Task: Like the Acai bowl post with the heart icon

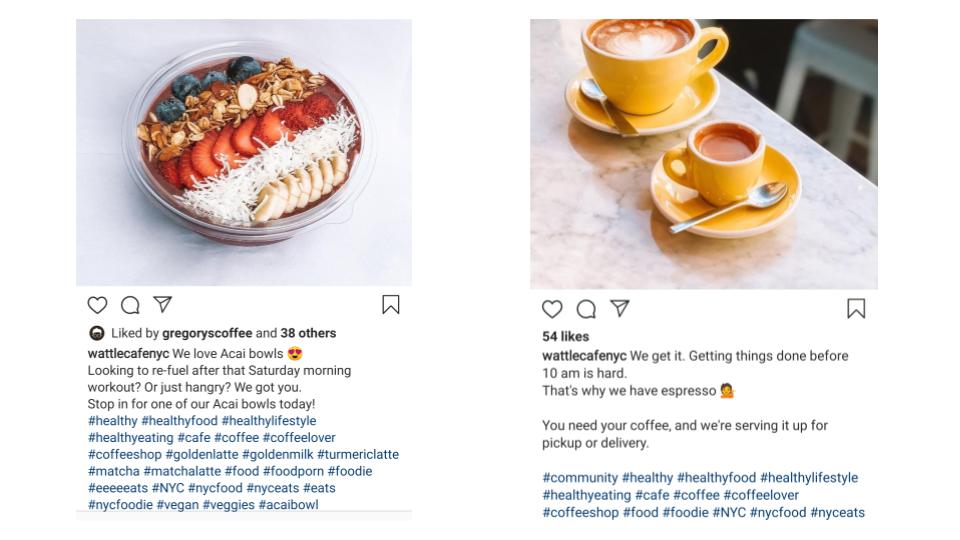Action: [97, 305]
